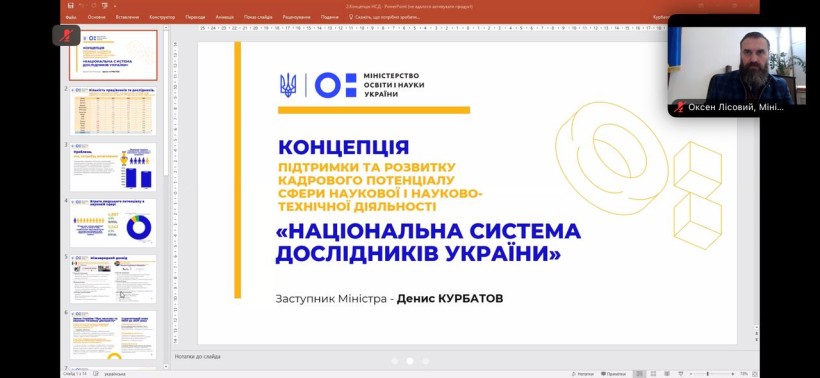The image size is (820, 378).
Task: Click the zoom percentage value
Action: [x=744, y=374]
